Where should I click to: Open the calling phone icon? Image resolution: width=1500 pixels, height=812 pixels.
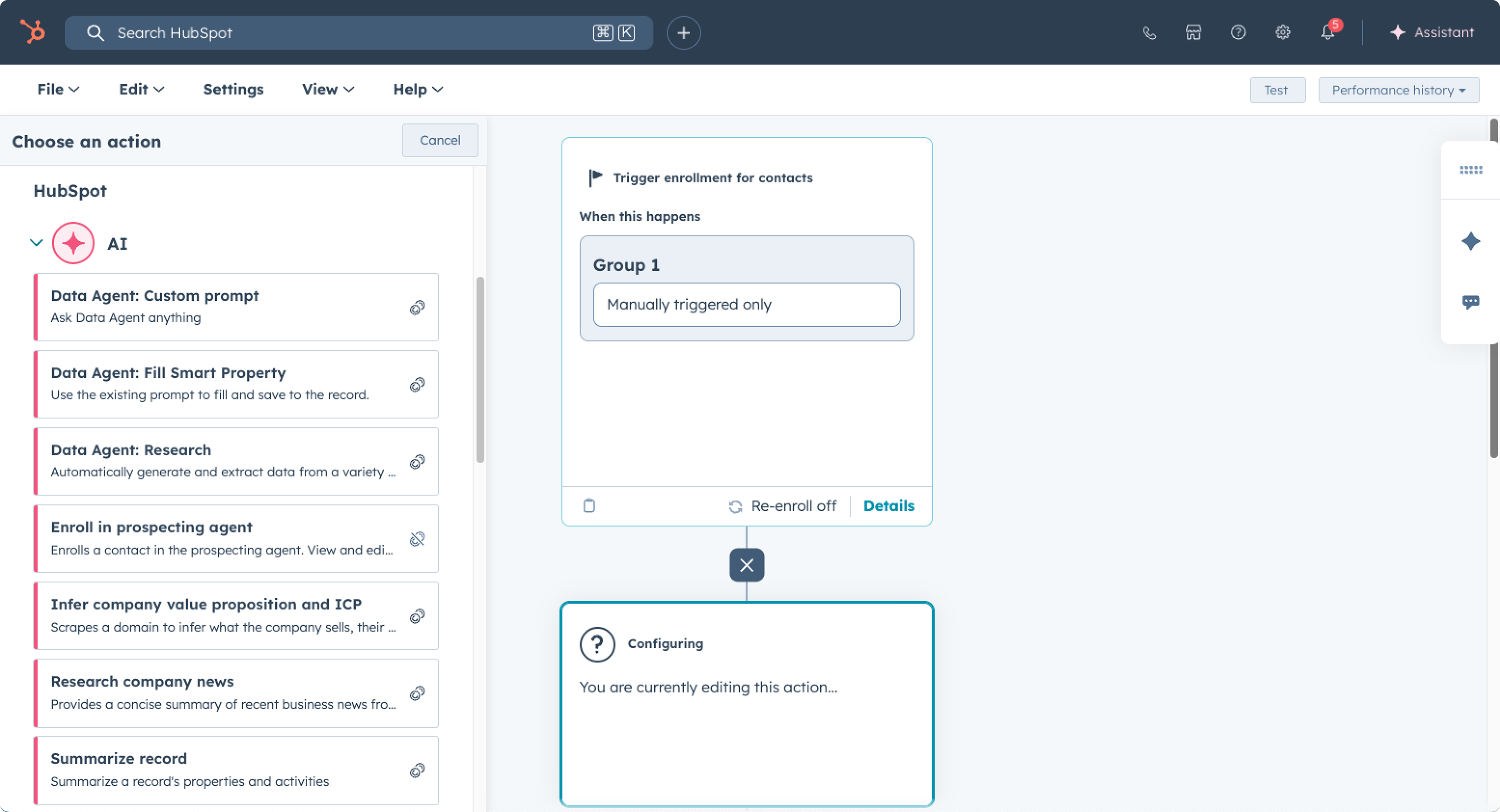pos(1149,33)
